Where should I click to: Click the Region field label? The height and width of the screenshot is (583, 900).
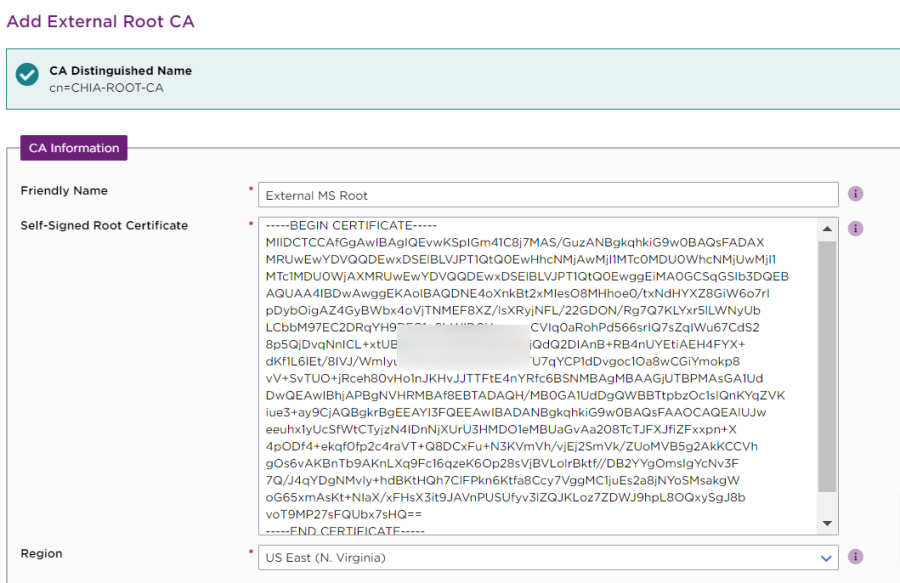(x=41, y=554)
